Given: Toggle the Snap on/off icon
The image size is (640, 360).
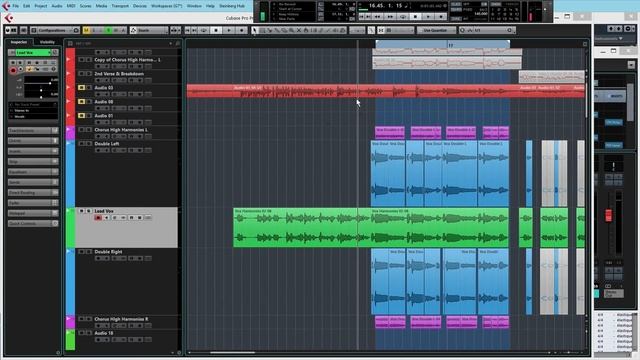Looking at the screenshot, I should pyautogui.click(x=381, y=30).
